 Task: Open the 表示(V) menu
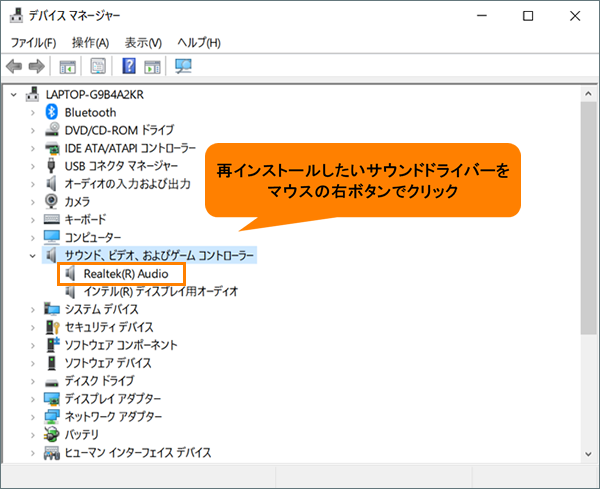tap(143, 42)
